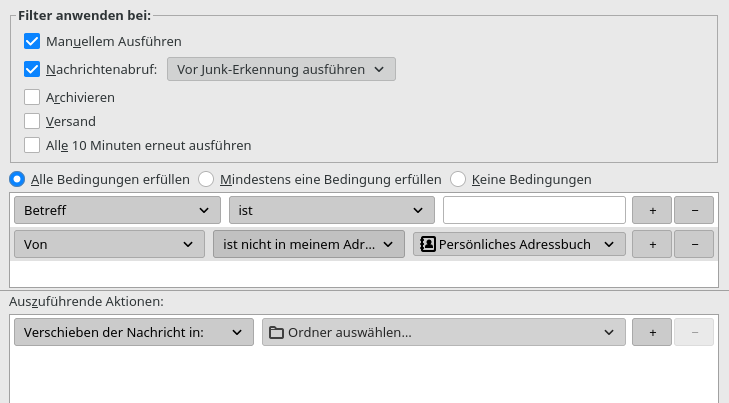729x403 pixels.
Task: Click the plus button in the Von row
Action: [652, 244]
